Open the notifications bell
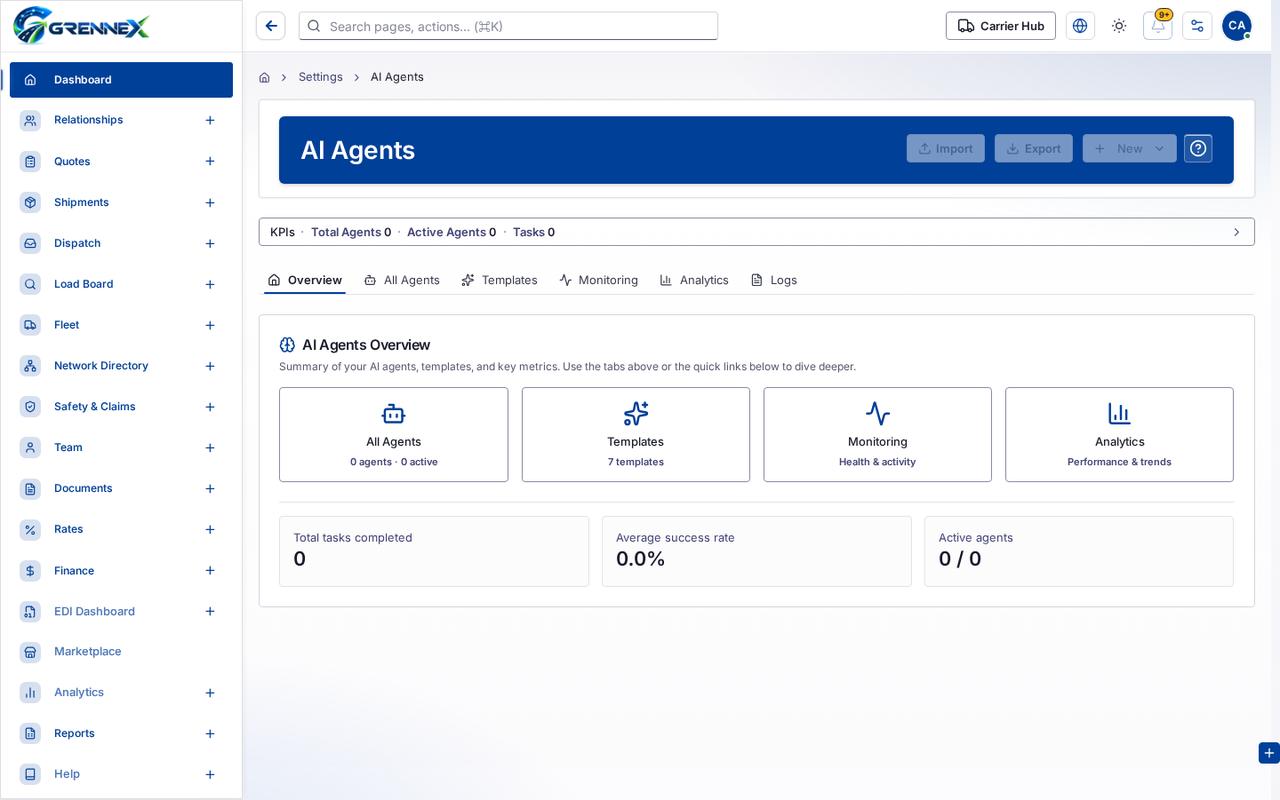 coord(1158,26)
